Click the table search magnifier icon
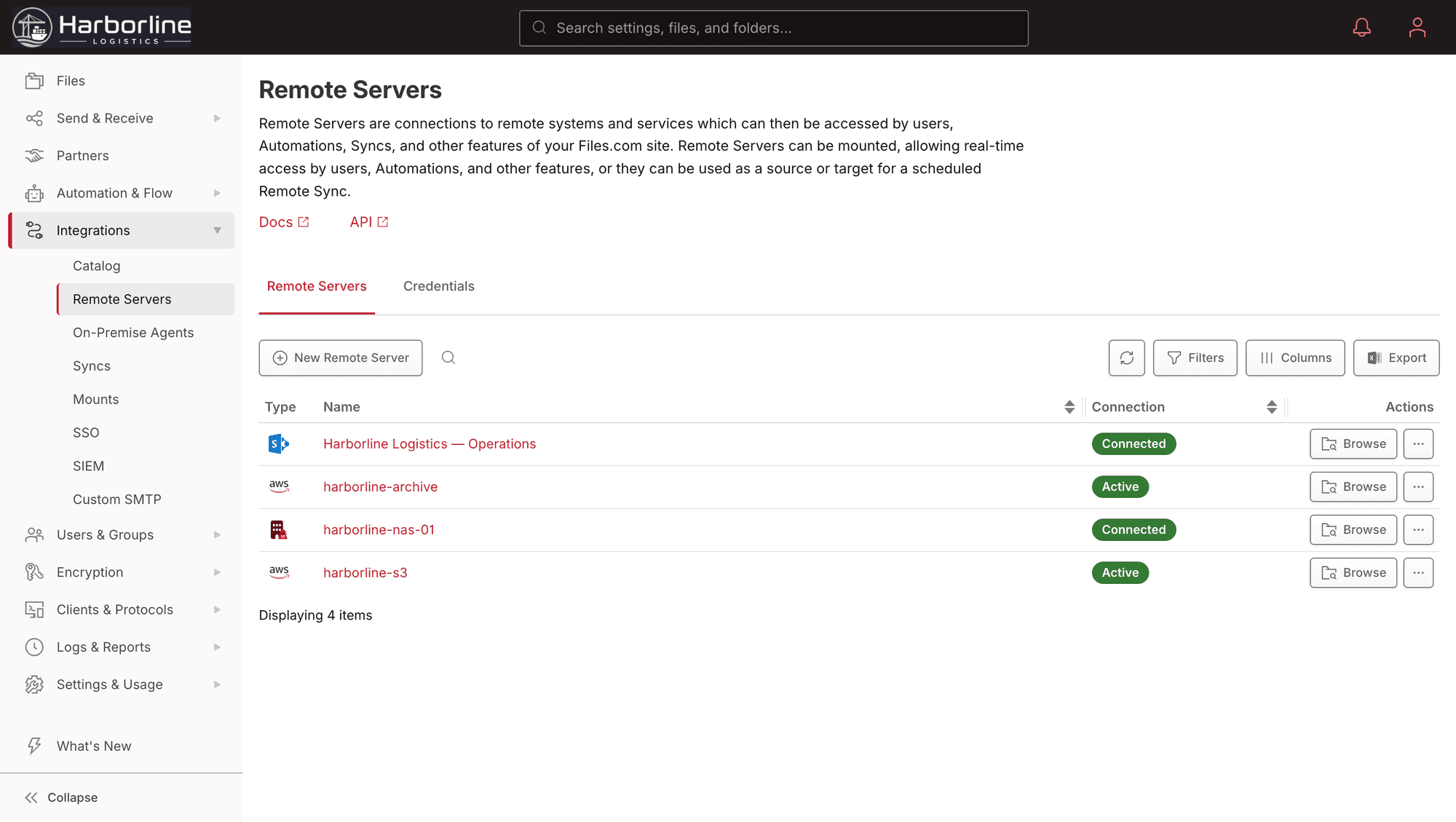The width and height of the screenshot is (1456, 822). click(448, 357)
